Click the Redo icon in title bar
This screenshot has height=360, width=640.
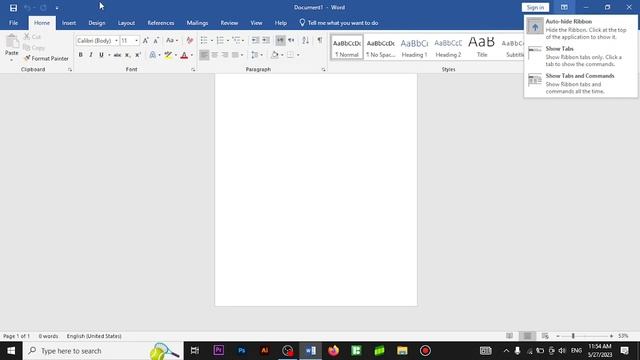(x=43, y=8)
